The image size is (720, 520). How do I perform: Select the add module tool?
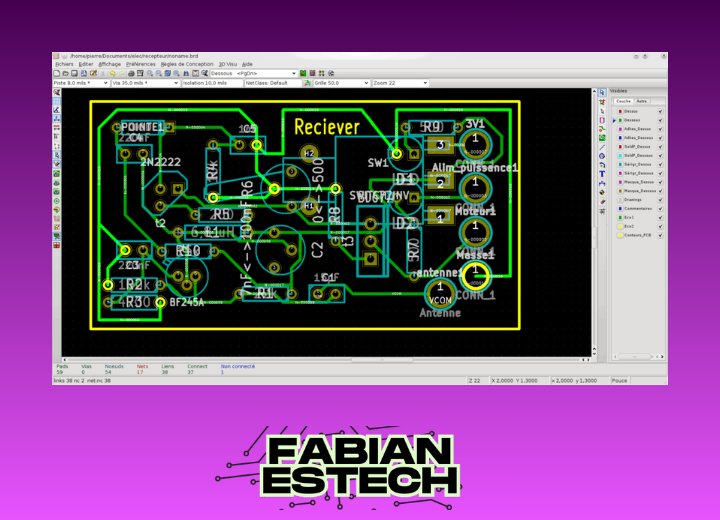[x=602, y=120]
